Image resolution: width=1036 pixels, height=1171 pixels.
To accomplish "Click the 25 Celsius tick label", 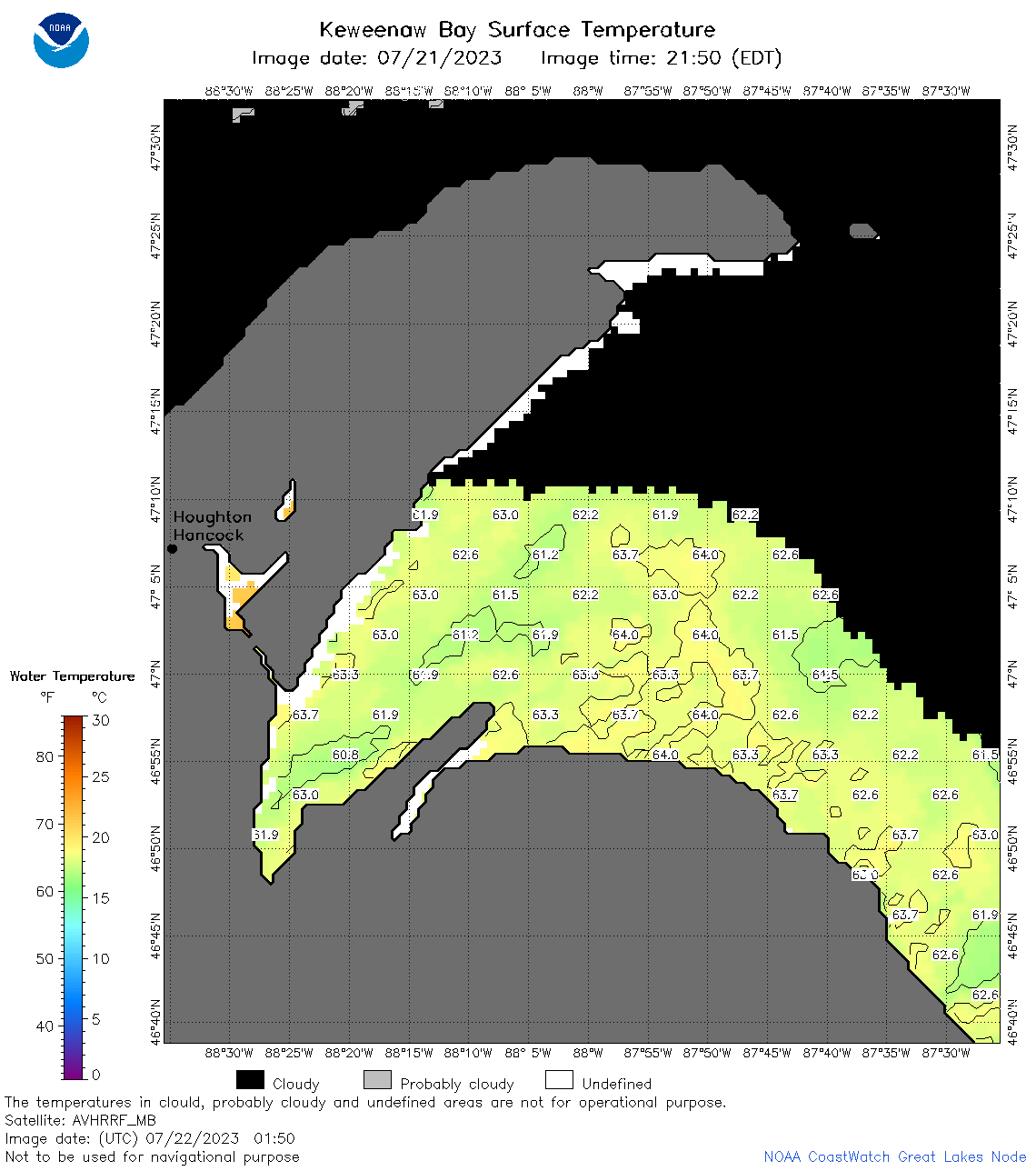I will pyautogui.click(x=101, y=776).
